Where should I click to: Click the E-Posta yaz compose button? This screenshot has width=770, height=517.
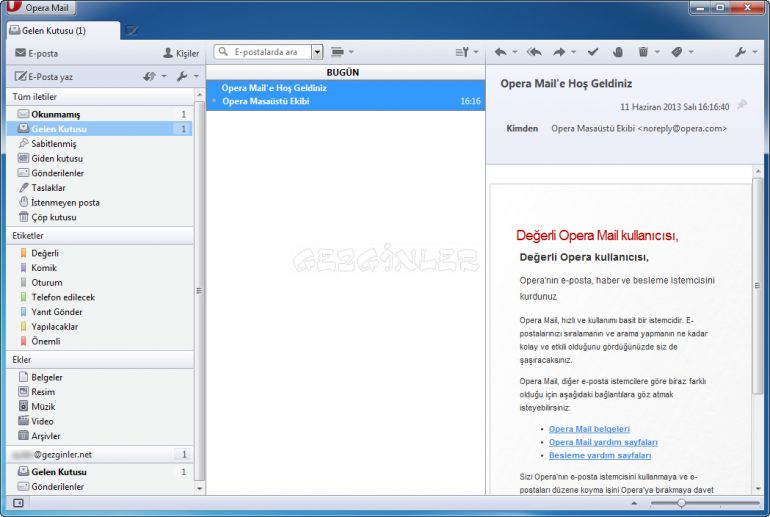(44, 76)
